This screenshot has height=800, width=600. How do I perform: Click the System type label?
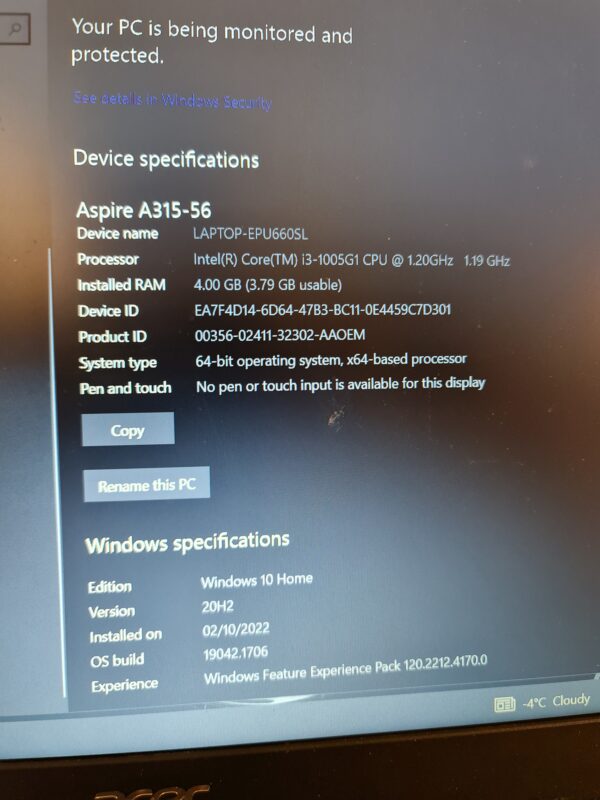(x=118, y=363)
